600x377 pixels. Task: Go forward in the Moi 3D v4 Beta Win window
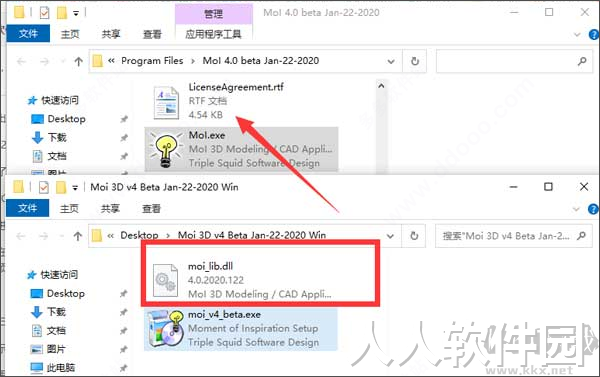[x=44, y=236]
